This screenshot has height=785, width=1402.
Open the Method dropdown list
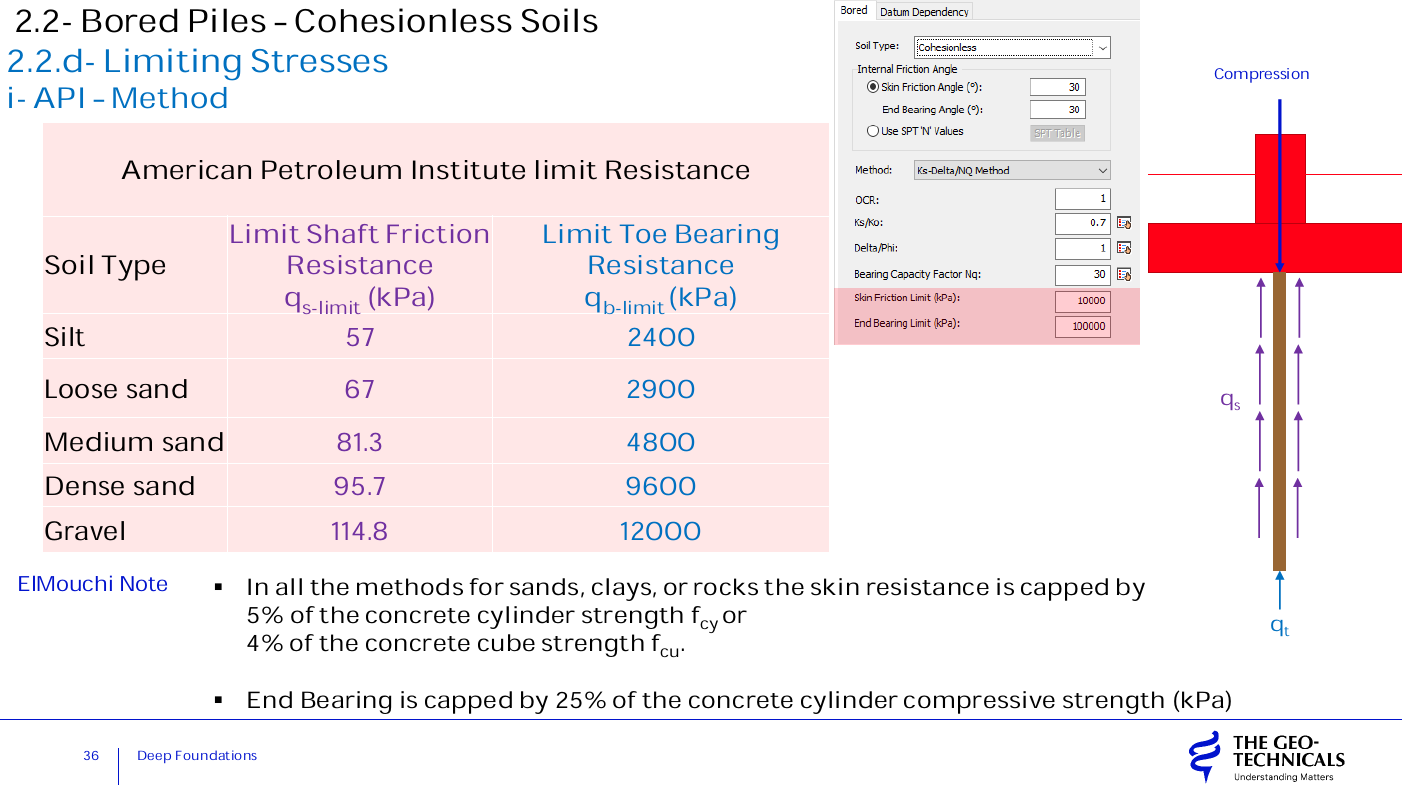pyautogui.click(x=1102, y=171)
